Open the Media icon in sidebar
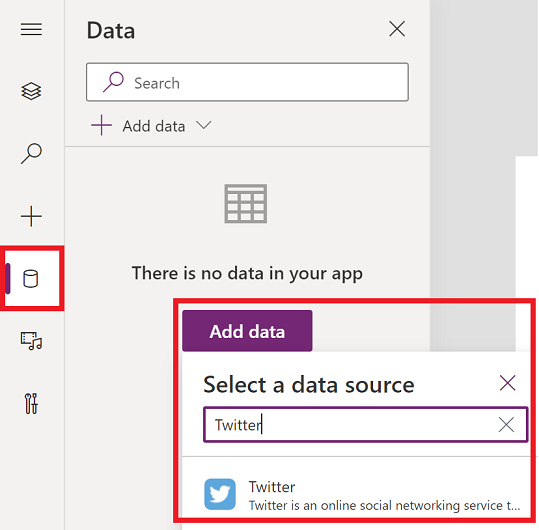Screen dimensions: 539x530 coord(31,341)
